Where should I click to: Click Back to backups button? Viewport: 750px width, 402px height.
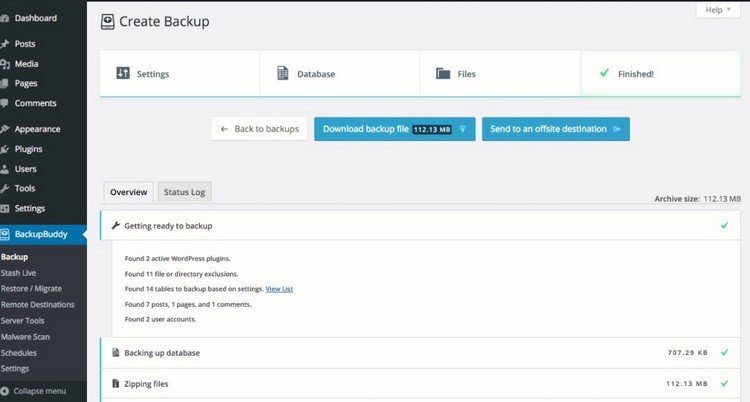click(x=259, y=129)
